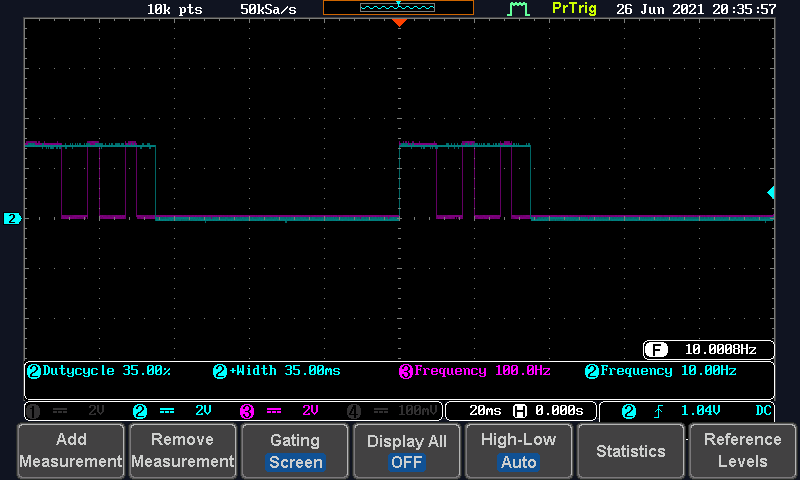The image size is (800, 480).
Task: Click the 50kSa/s sample rate
Action: pyautogui.click(x=268, y=9)
